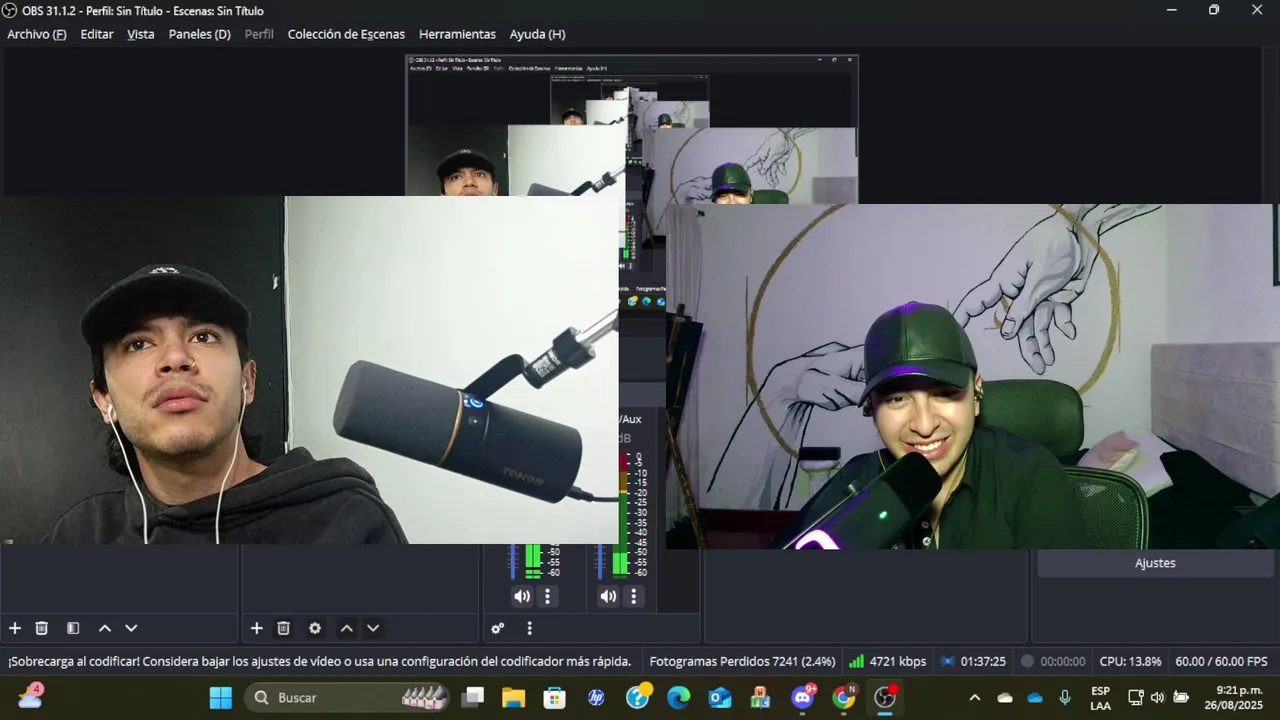Open the Vista menu
The width and height of the screenshot is (1280, 720).
(x=141, y=34)
